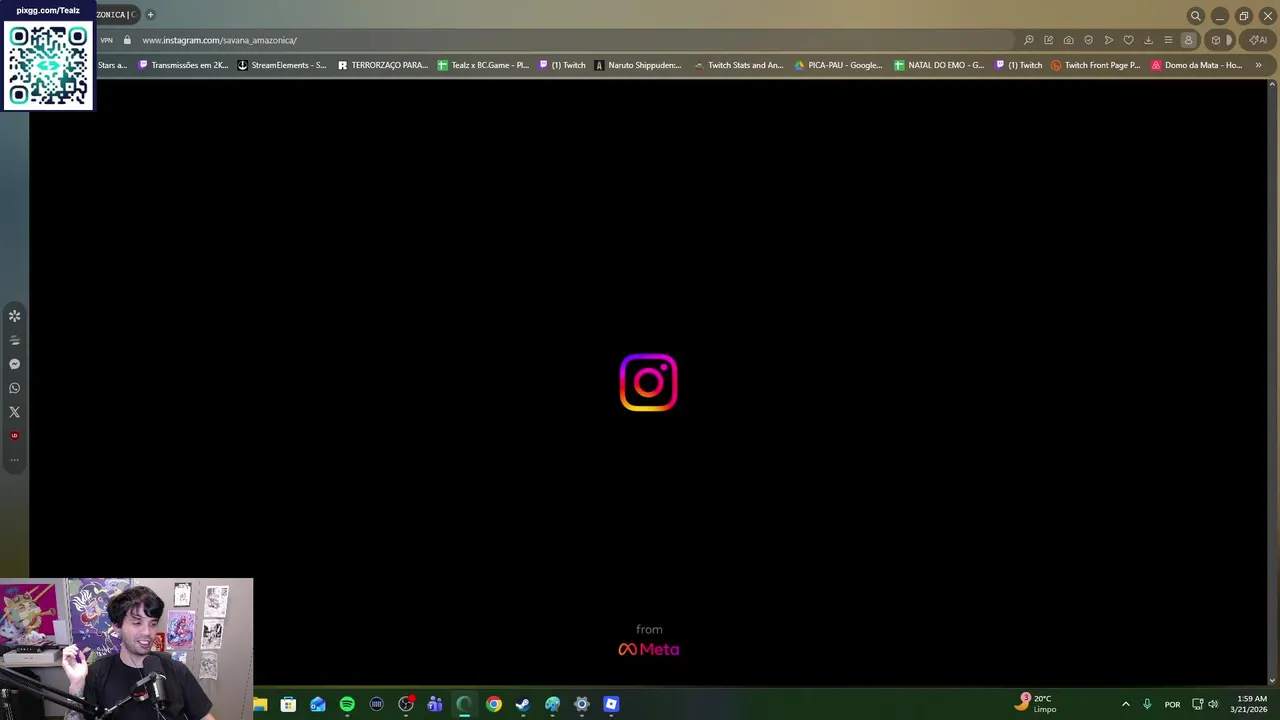The image size is (1280, 720).
Task: Open the volume speaker tray icon
Action: click(x=1213, y=704)
